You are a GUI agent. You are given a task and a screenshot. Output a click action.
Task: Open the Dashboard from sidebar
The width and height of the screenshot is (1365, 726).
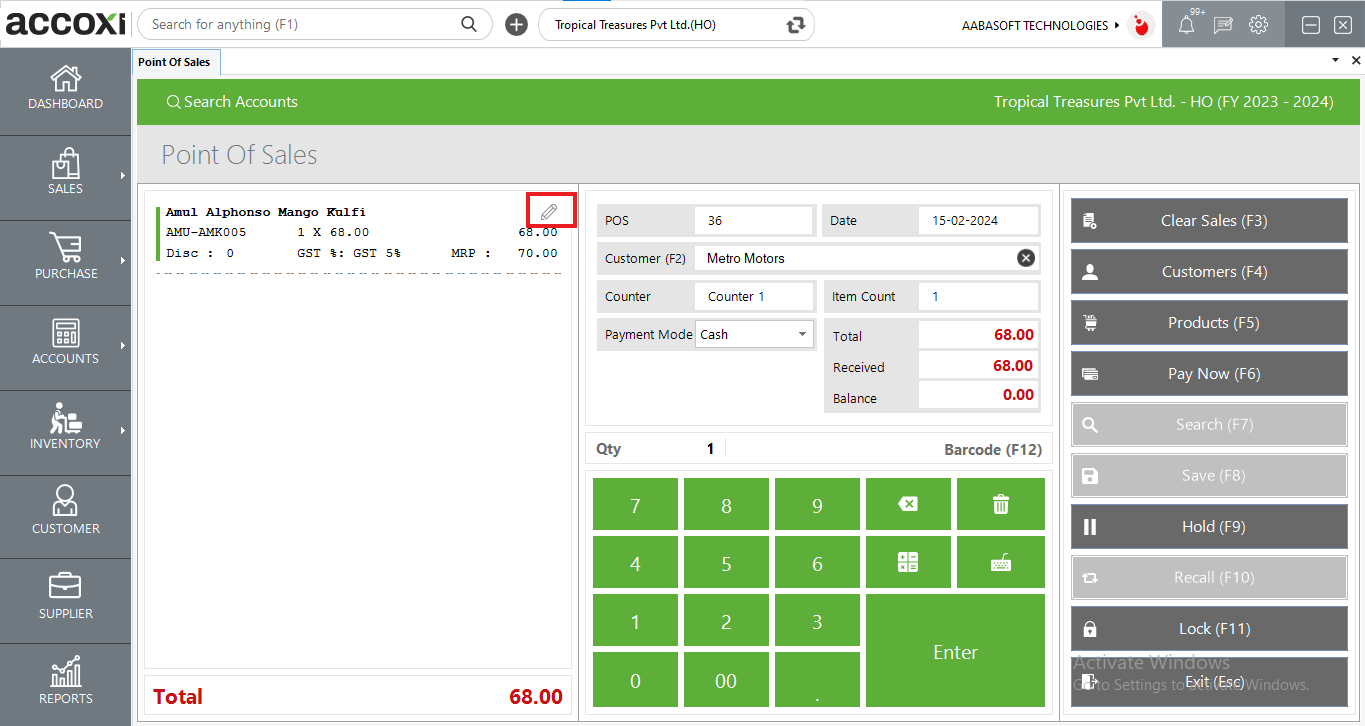(65, 89)
